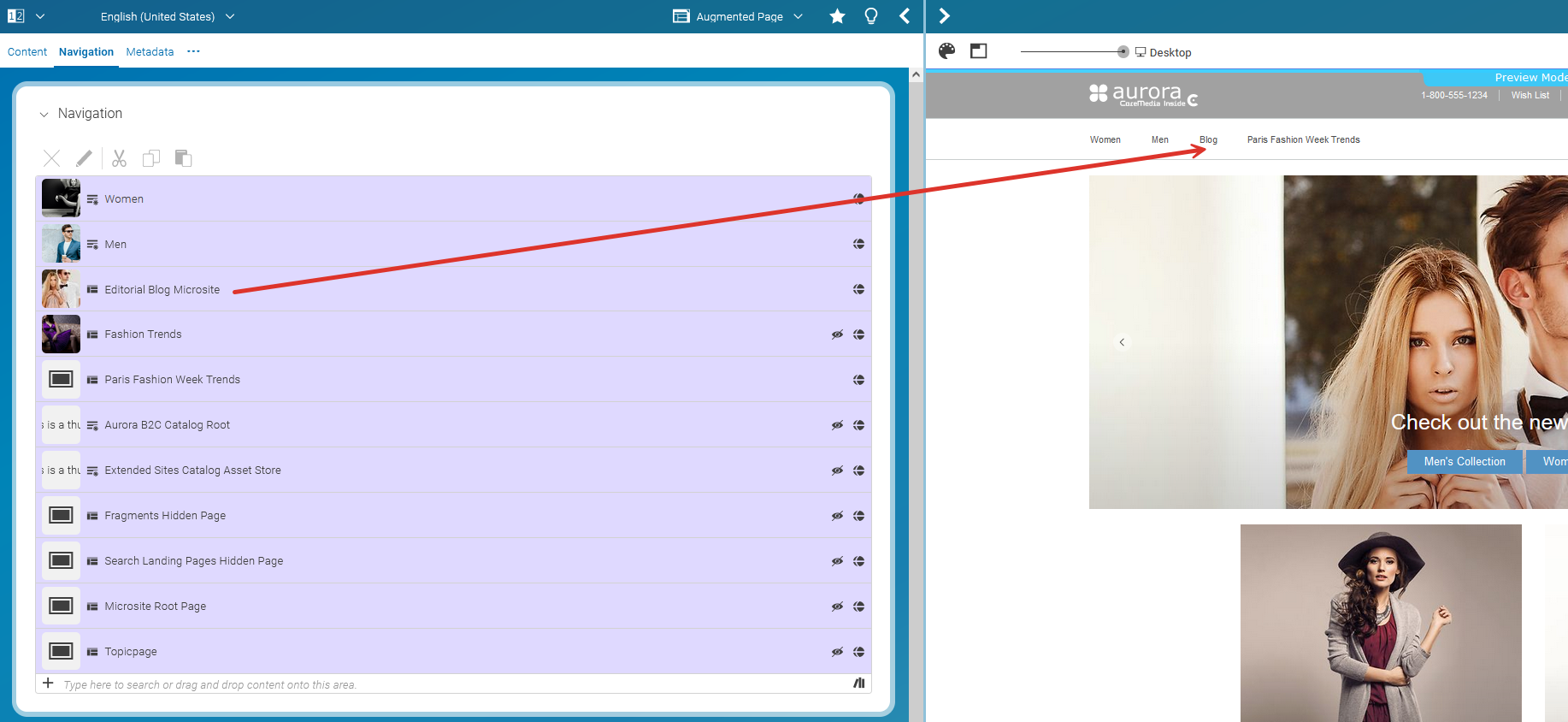Open the English (United States) locale dropdown
1568x722 pixels.
click(x=167, y=16)
